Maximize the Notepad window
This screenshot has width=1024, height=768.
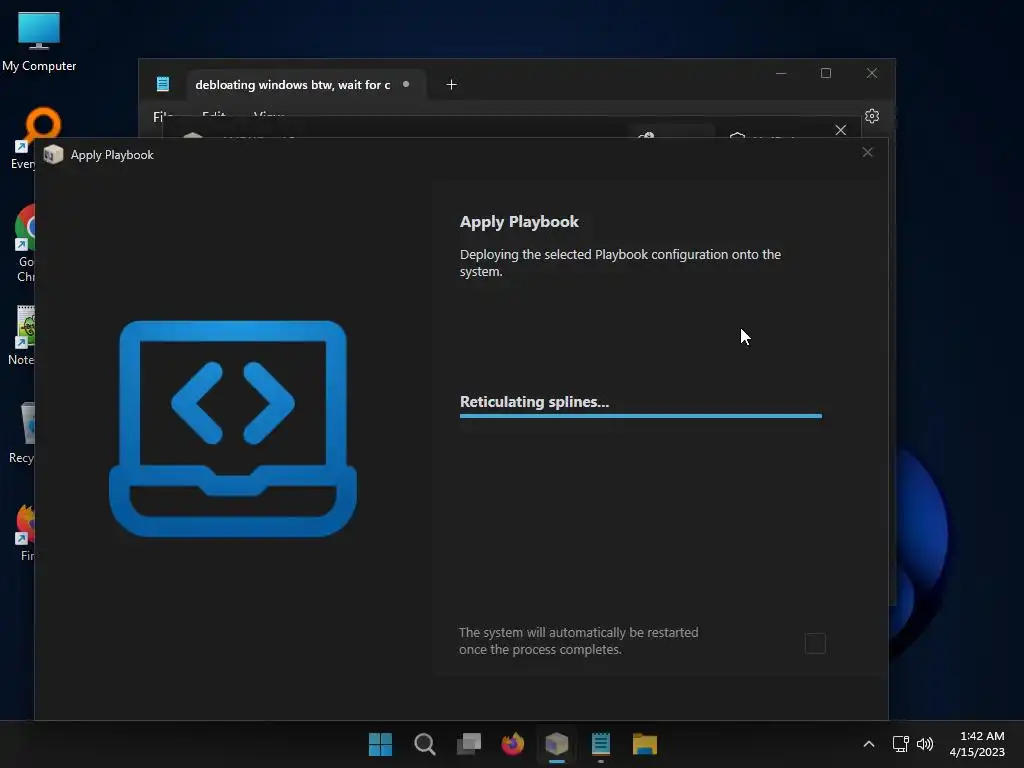[826, 73]
